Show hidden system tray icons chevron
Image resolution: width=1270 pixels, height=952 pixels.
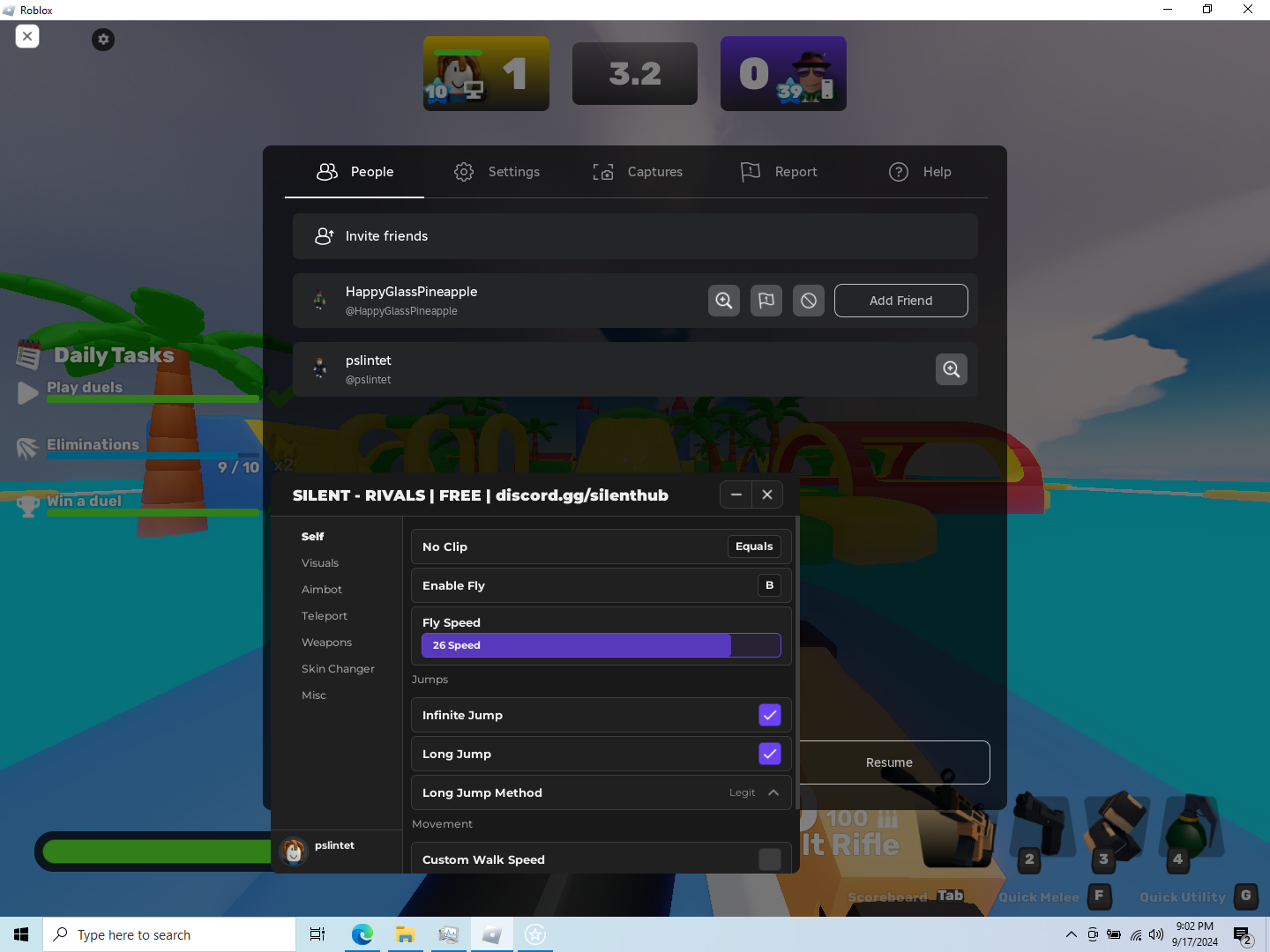click(x=1071, y=934)
